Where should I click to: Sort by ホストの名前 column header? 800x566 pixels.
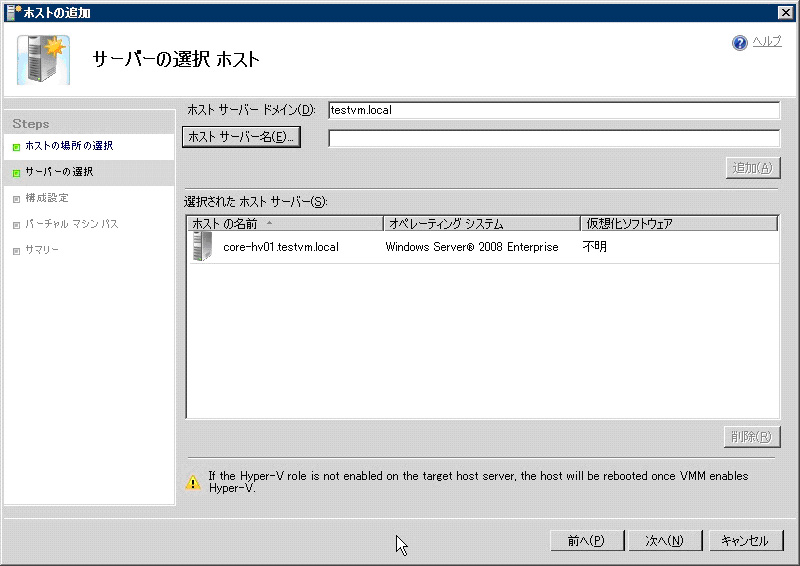[284, 224]
